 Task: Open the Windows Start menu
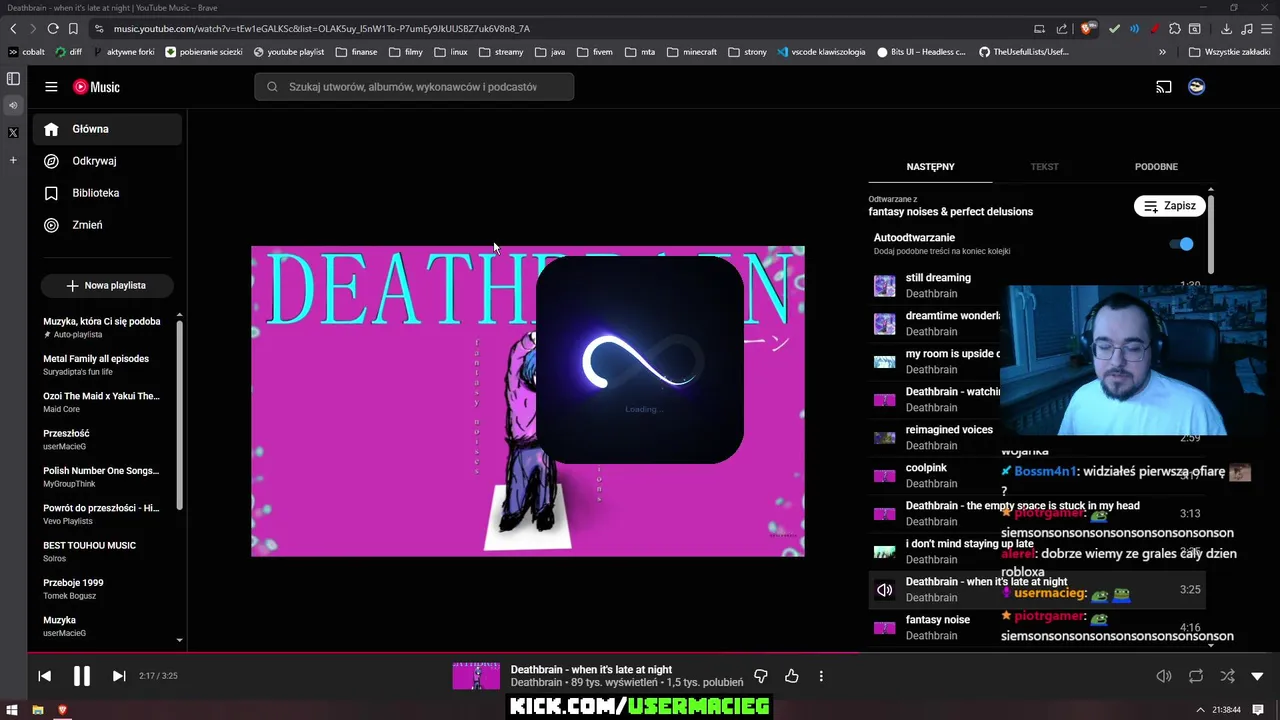13,710
